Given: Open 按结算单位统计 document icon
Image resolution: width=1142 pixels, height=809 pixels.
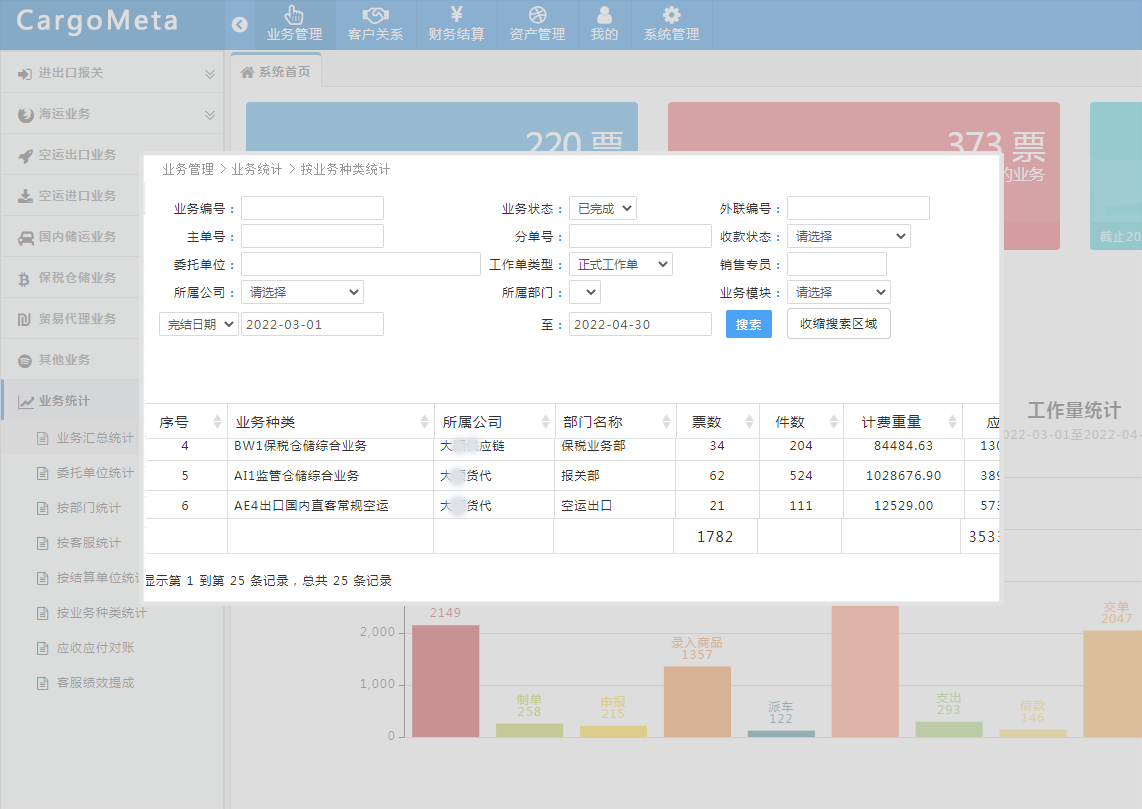Looking at the screenshot, I should 42,578.
